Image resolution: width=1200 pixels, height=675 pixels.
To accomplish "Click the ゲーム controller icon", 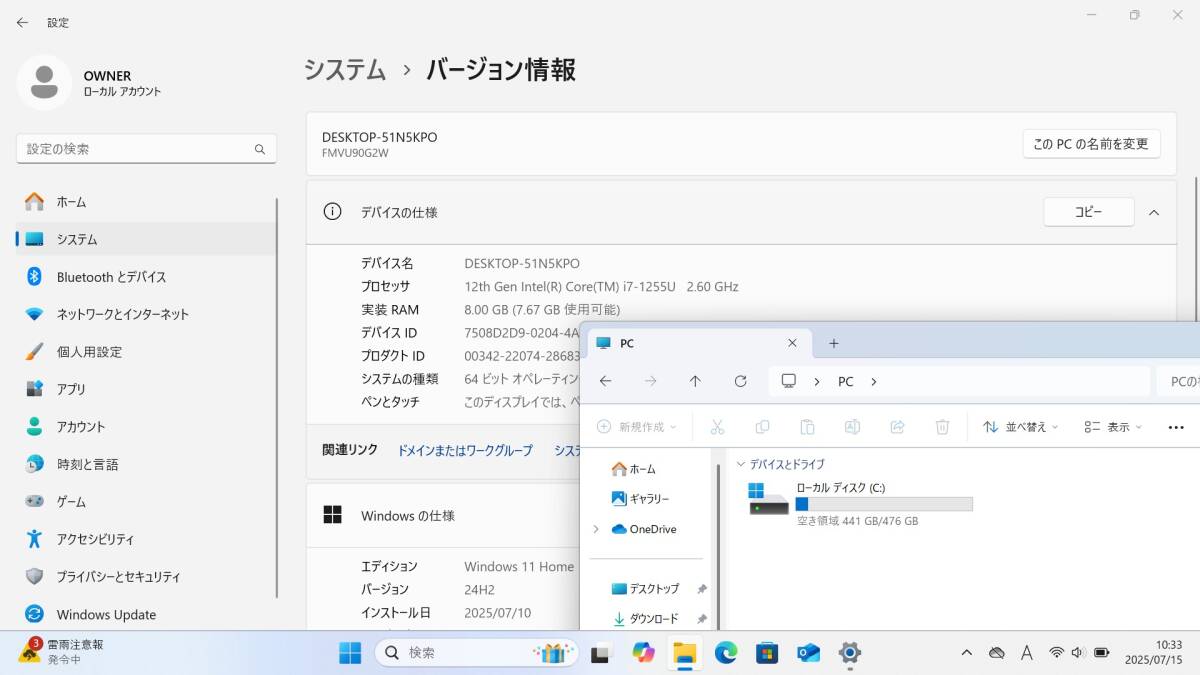I will tap(34, 501).
